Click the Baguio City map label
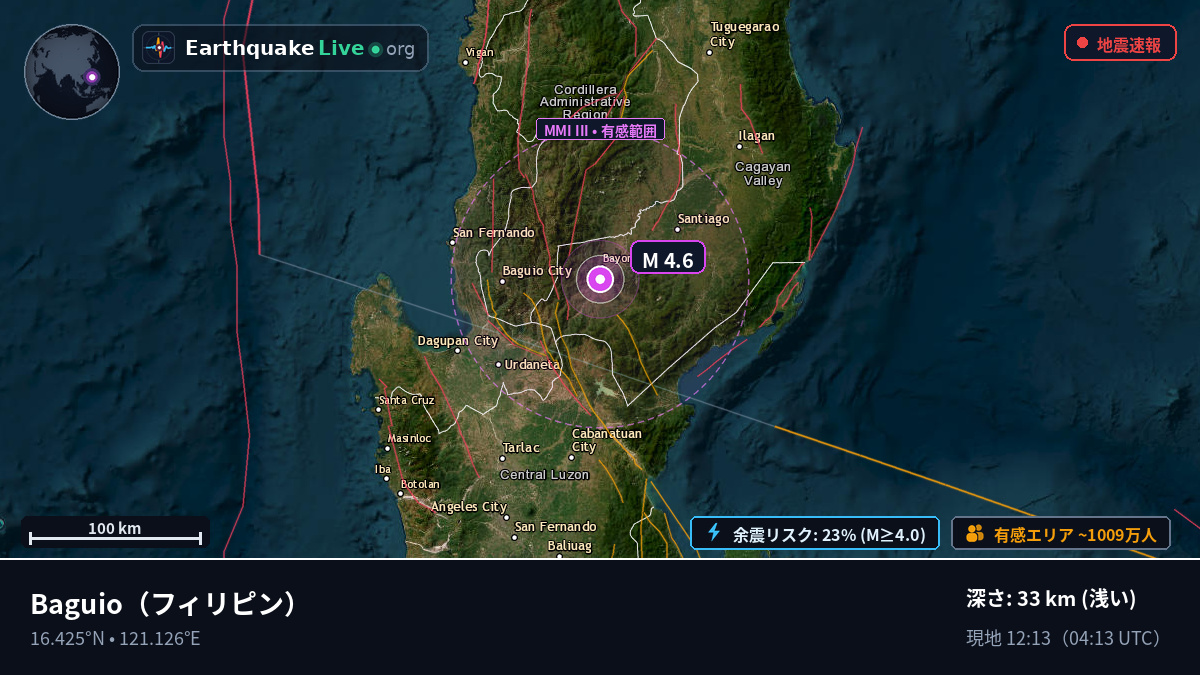The width and height of the screenshot is (1200, 675). click(537, 270)
